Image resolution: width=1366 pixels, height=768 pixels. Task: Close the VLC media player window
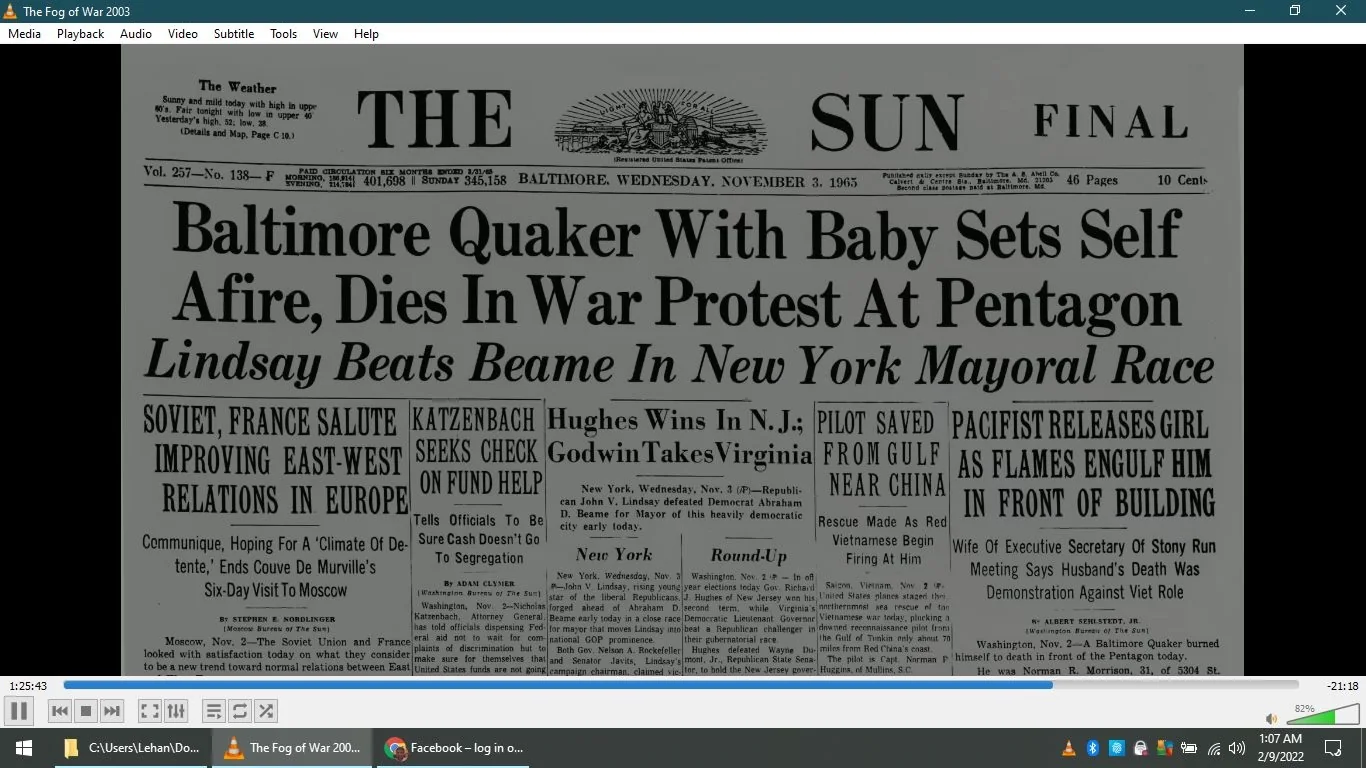pos(1342,11)
